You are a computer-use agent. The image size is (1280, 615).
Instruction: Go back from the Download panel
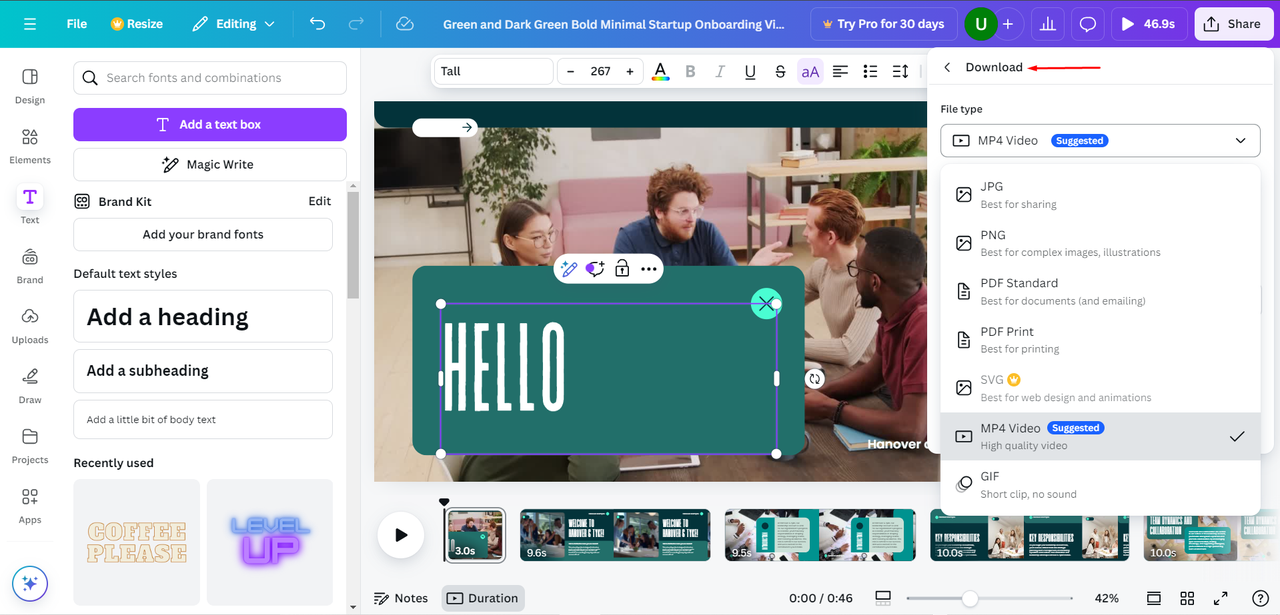click(947, 67)
